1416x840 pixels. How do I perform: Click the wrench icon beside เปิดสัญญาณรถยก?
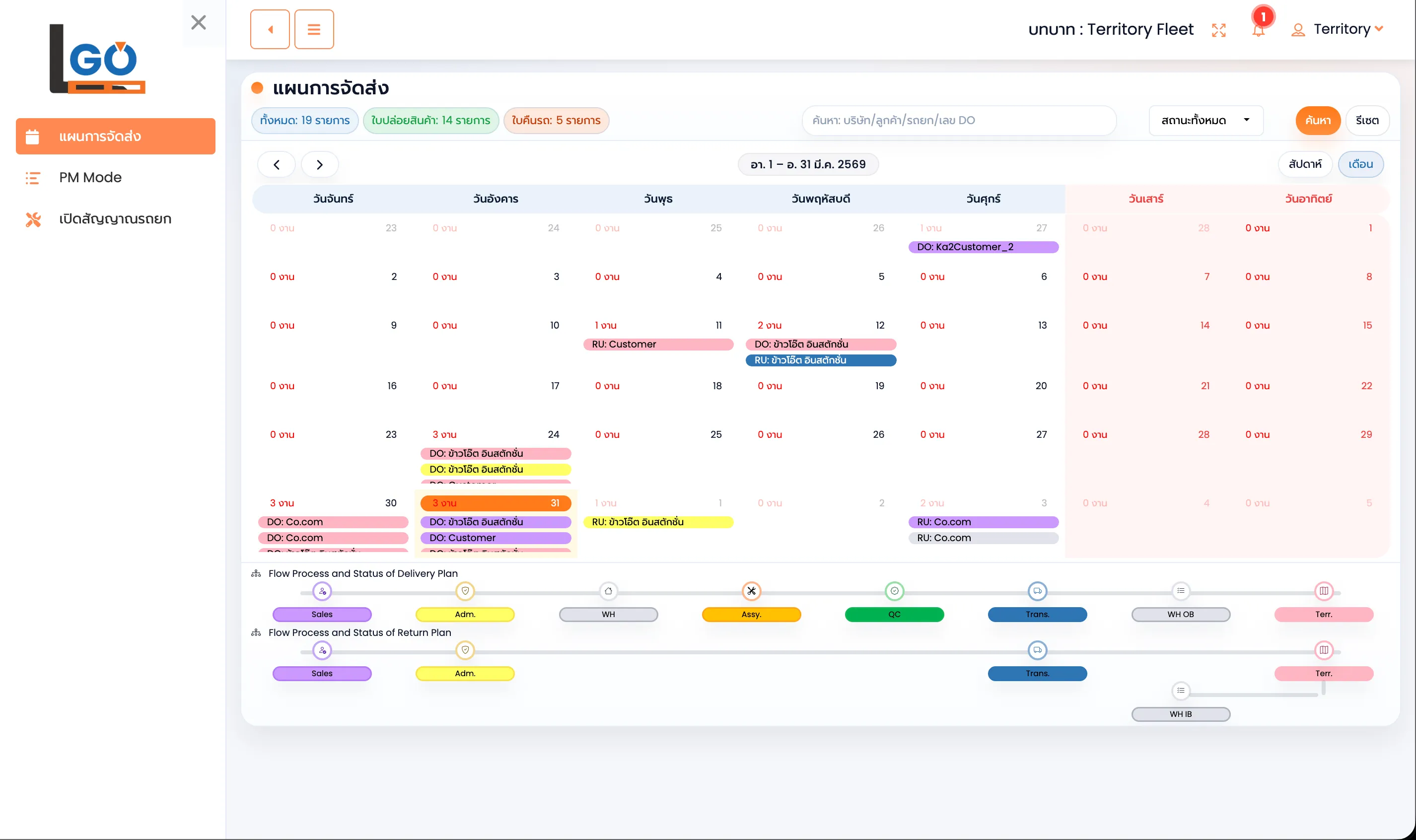tap(33, 219)
